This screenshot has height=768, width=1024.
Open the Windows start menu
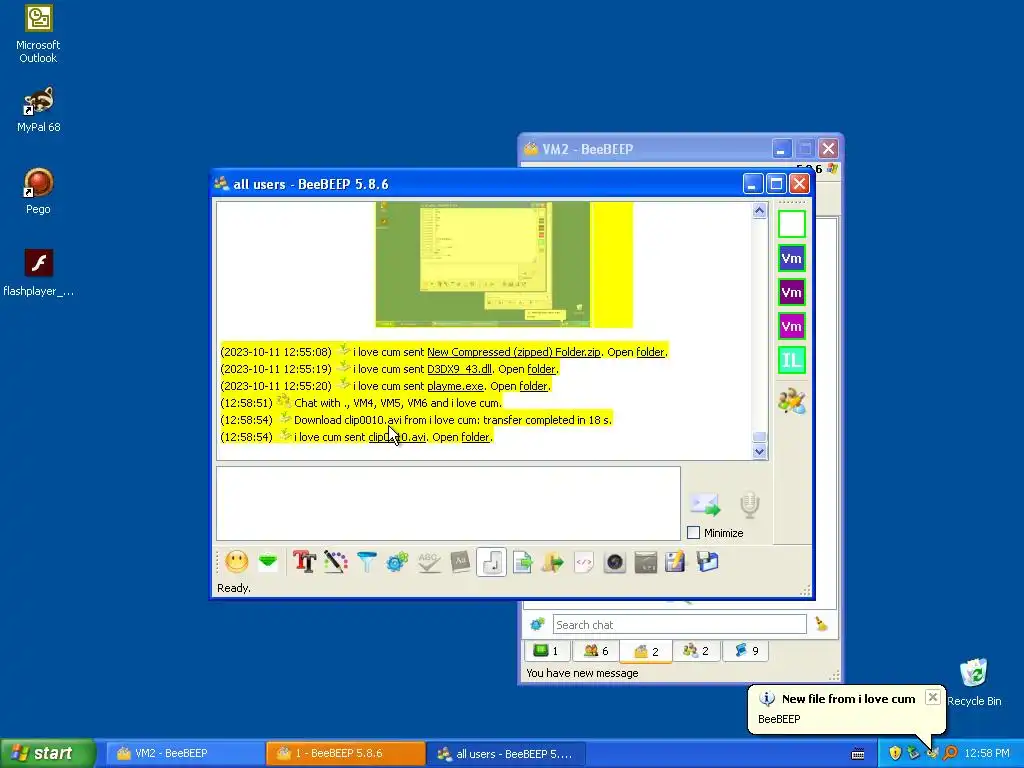[48, 753]
